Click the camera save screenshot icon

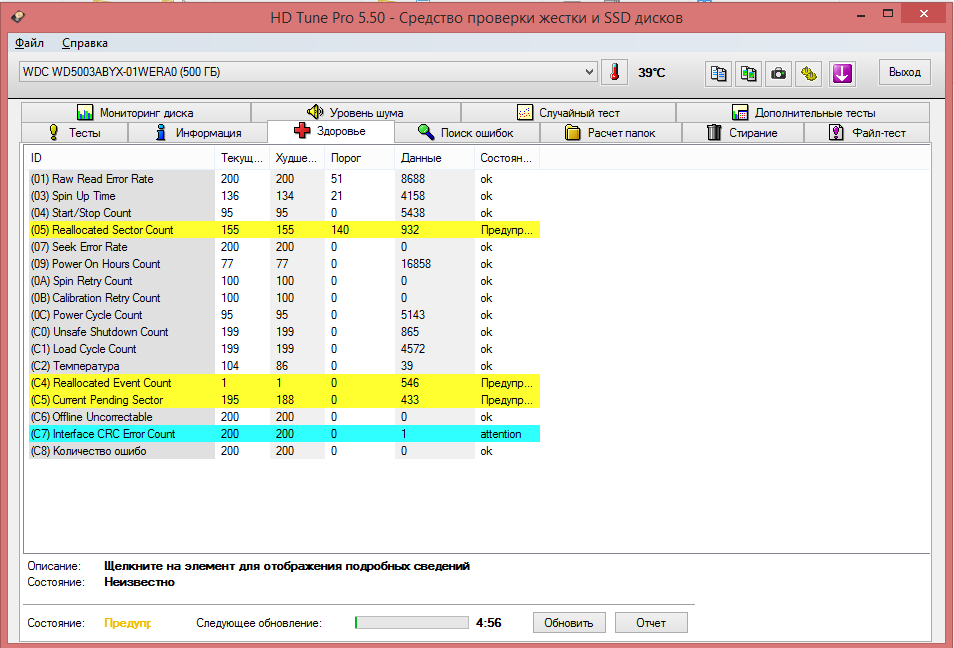pyautogui.click(x=778, y=74)
